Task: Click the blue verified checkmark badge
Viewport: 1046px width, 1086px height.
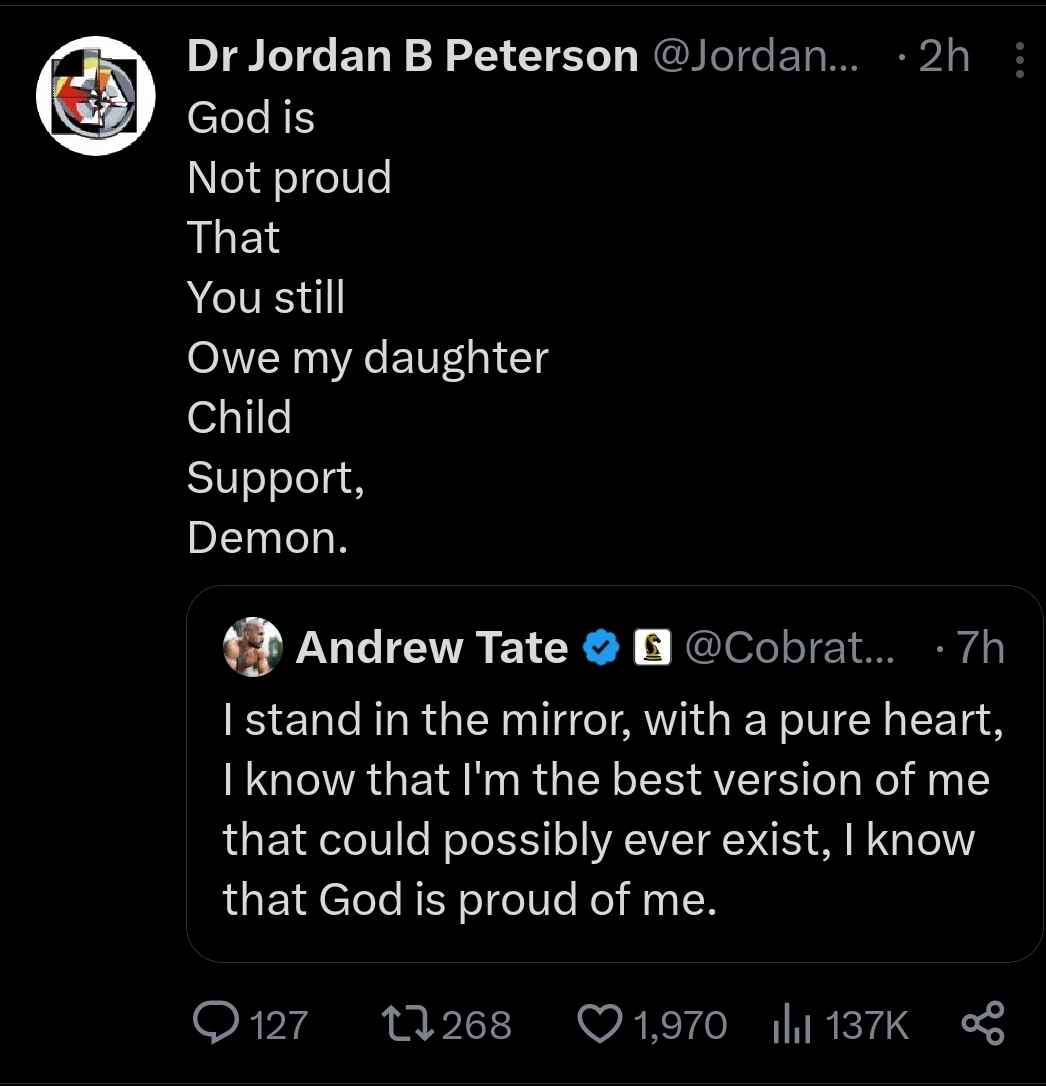Action: [x=599, y=648]
